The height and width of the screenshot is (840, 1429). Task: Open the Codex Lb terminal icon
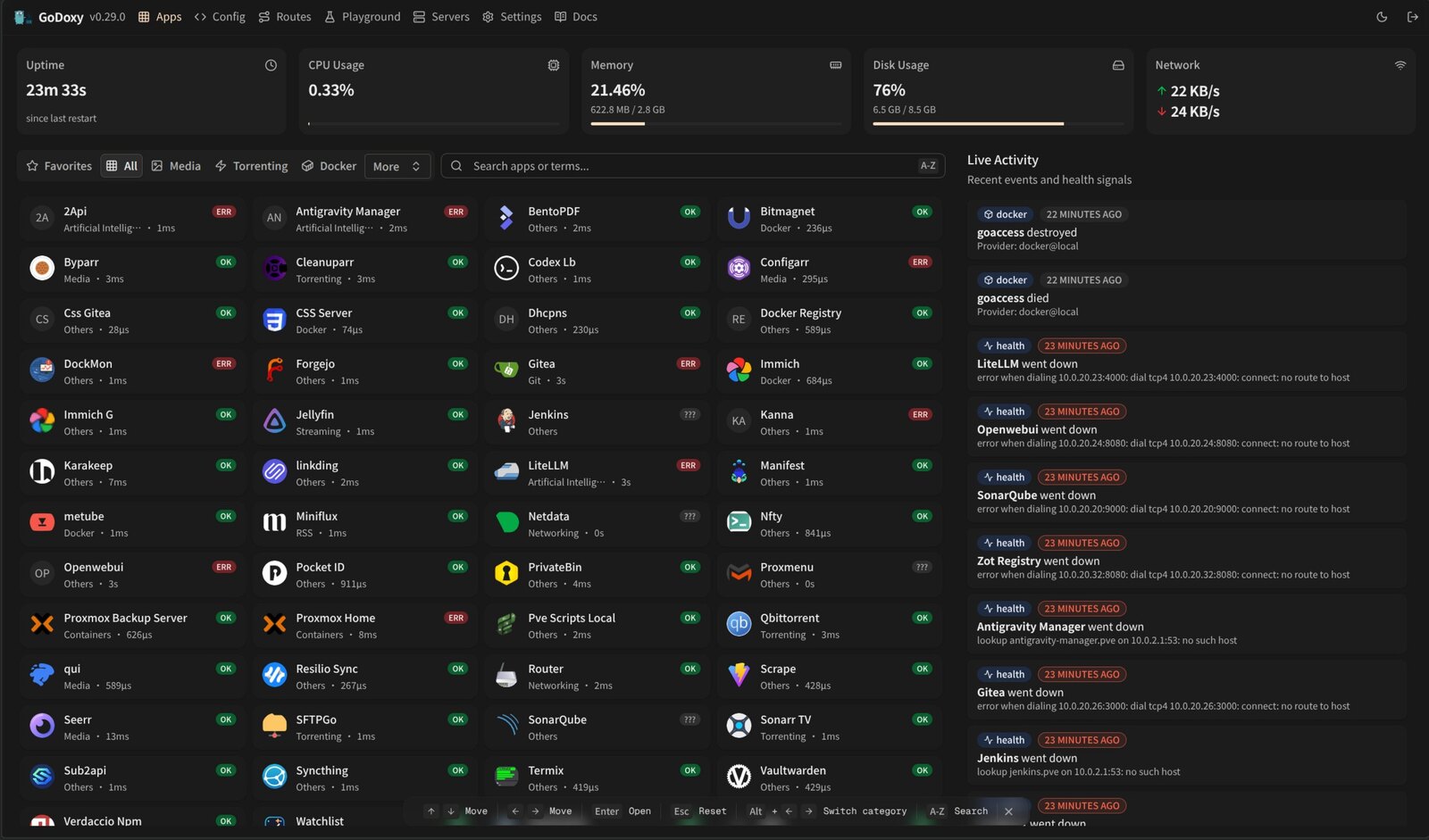[506, 269]
